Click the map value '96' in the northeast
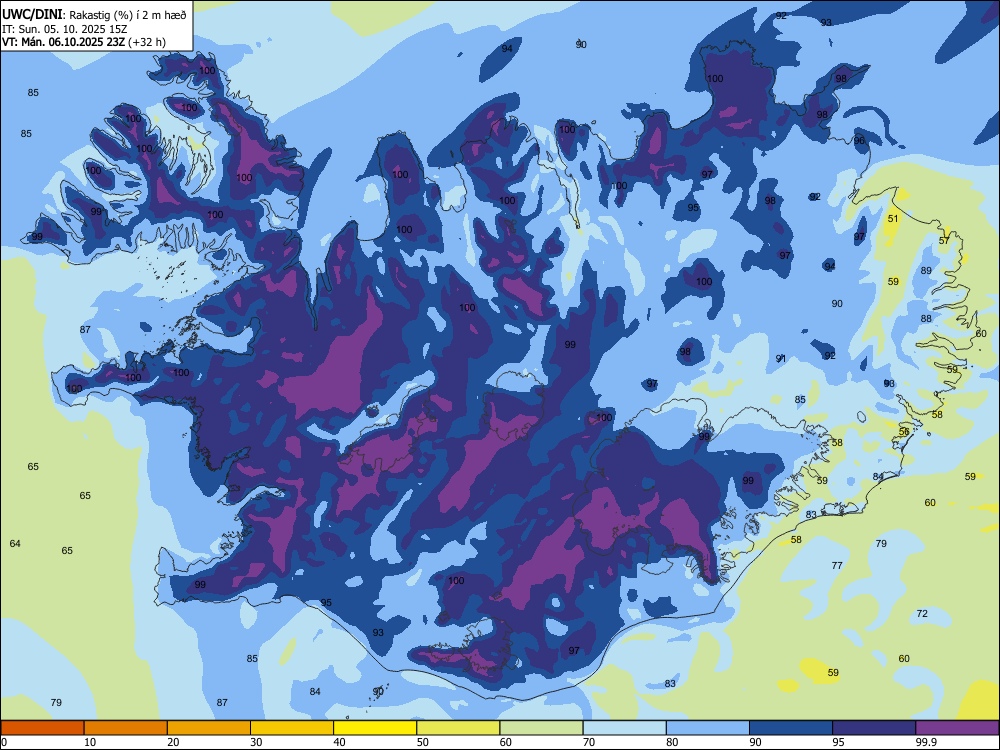1000x750 pixels. click(860, 140)
